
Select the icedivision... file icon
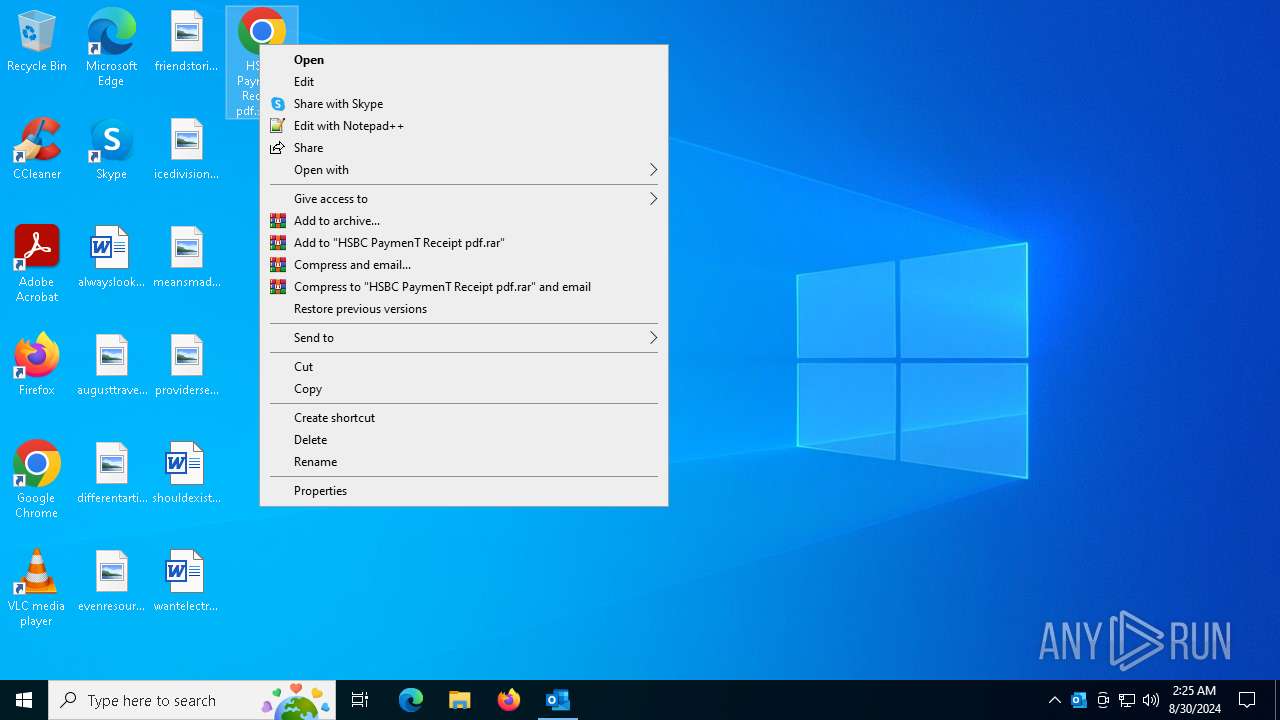[x=186, y=150]
